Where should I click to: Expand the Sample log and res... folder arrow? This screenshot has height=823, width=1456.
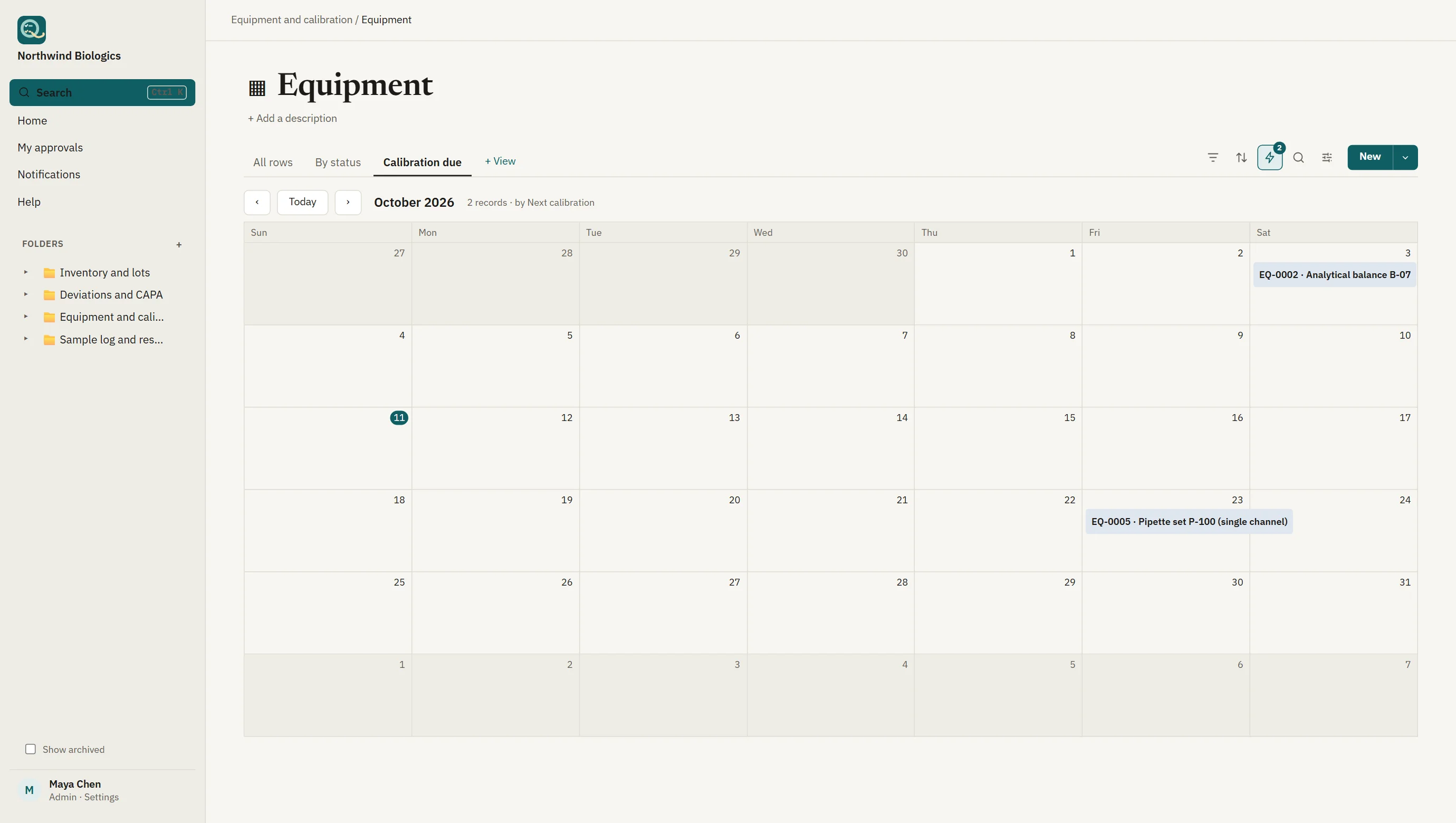[x=26, y=339]
